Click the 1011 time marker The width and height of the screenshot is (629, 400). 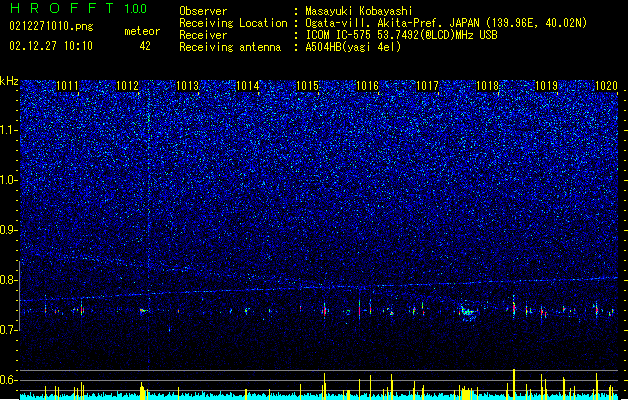click(67, 86)
